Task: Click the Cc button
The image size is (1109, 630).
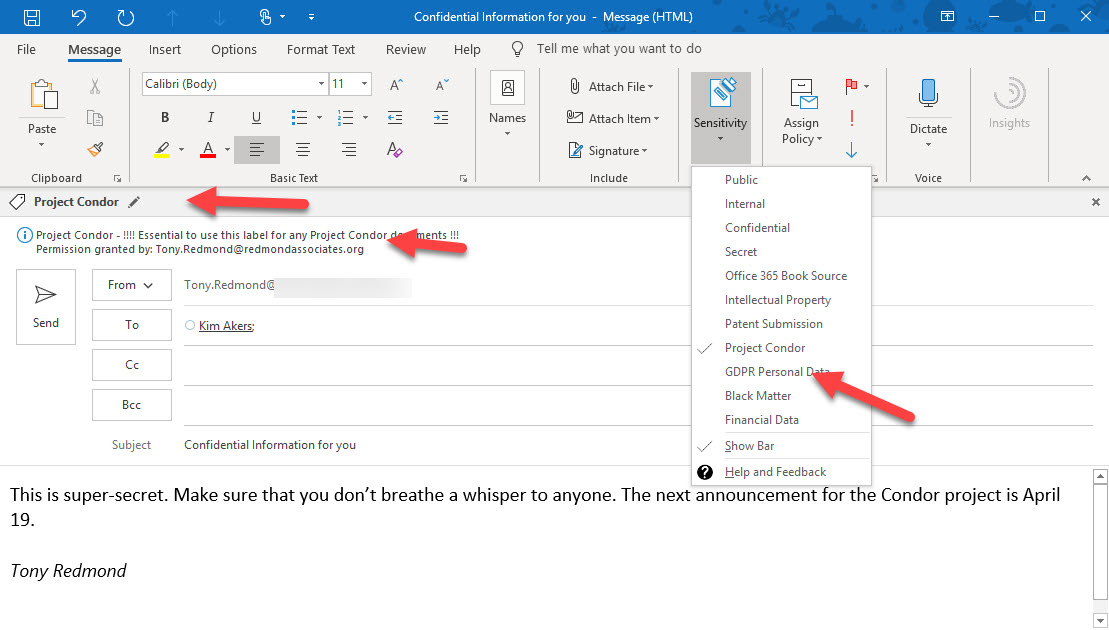Action: pos(131,365)
